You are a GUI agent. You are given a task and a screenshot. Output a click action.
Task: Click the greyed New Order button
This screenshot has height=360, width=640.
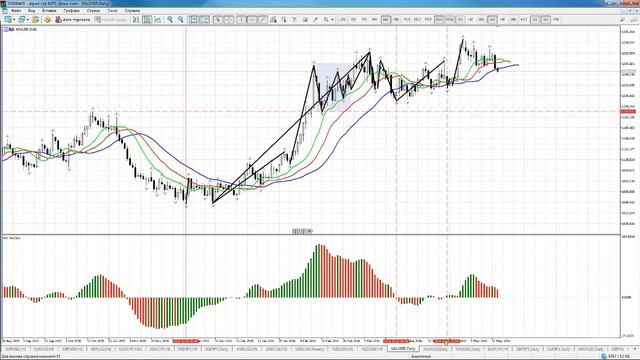pyautogui.click(x=111, y=20)
